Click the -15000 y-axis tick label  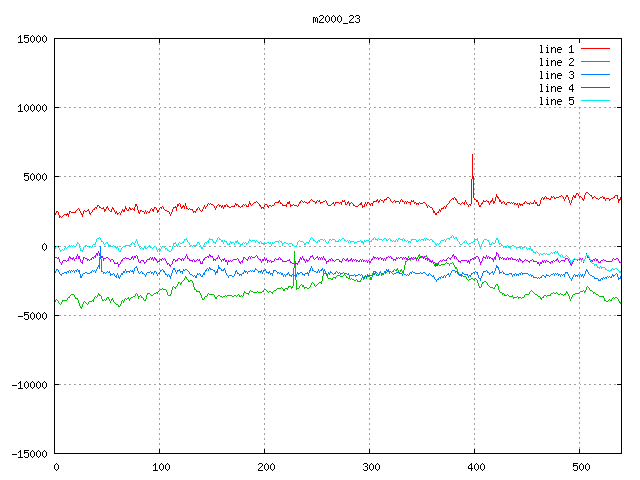[27, 453]
